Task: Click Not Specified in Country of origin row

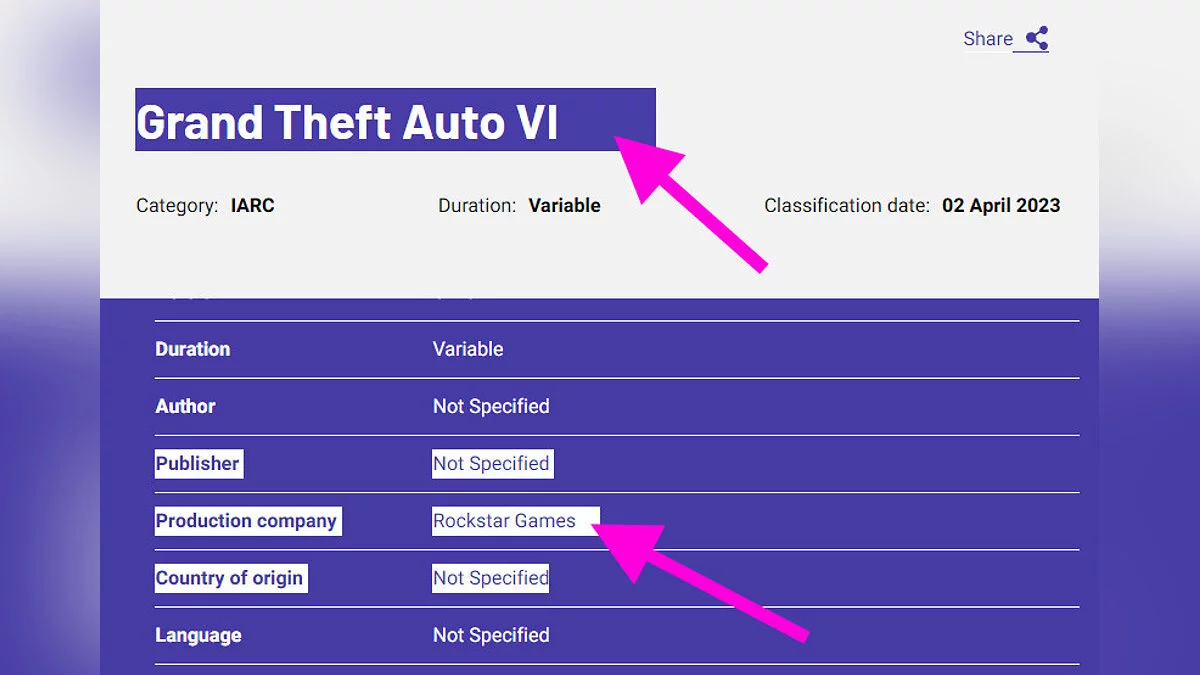Action: click(490, 578)
